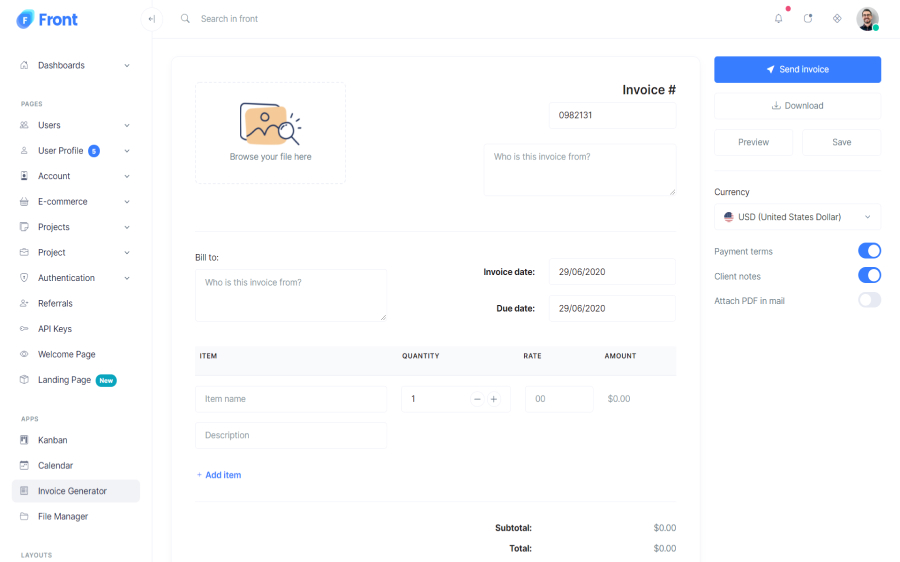Screen dimensions: 900x562
Task: Open the USD currency dropdown
Action: 797,217
